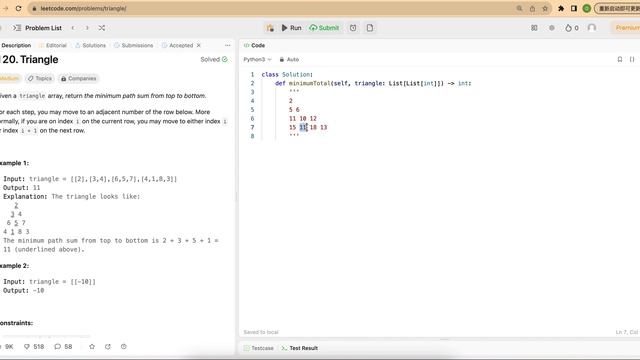This screenshot has height=360, width=640.
Task: Click the browser address bar URL
Action: pos(83,8)
